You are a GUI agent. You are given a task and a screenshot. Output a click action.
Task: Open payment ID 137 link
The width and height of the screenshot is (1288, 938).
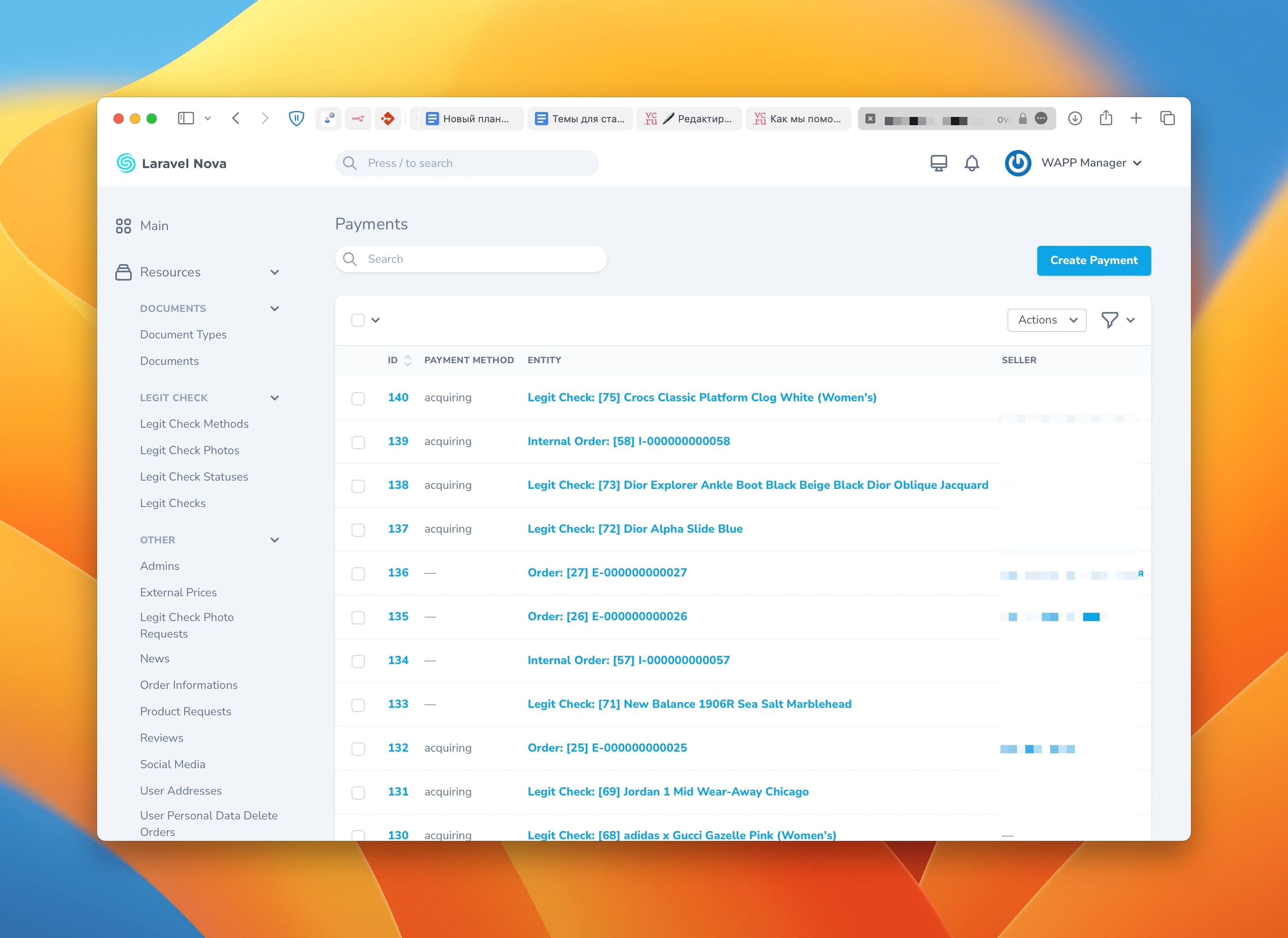(x=398, y=529)
